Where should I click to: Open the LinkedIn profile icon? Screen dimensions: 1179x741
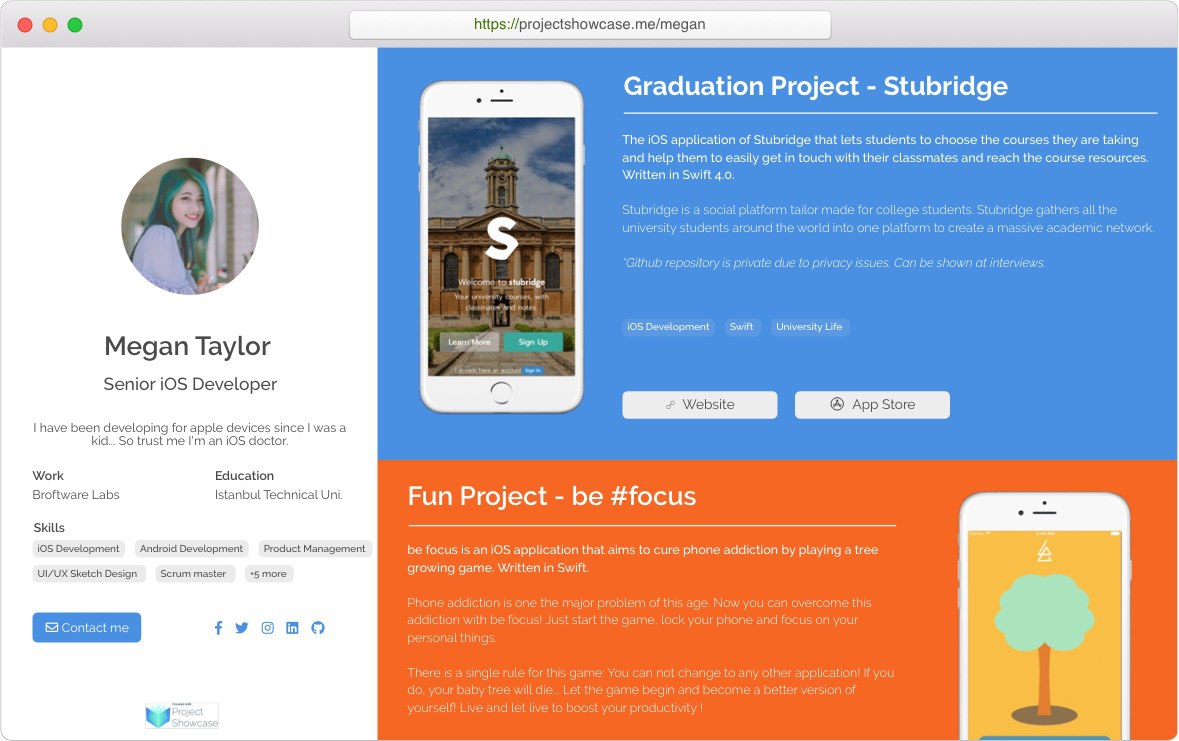[x=292, y=627]
